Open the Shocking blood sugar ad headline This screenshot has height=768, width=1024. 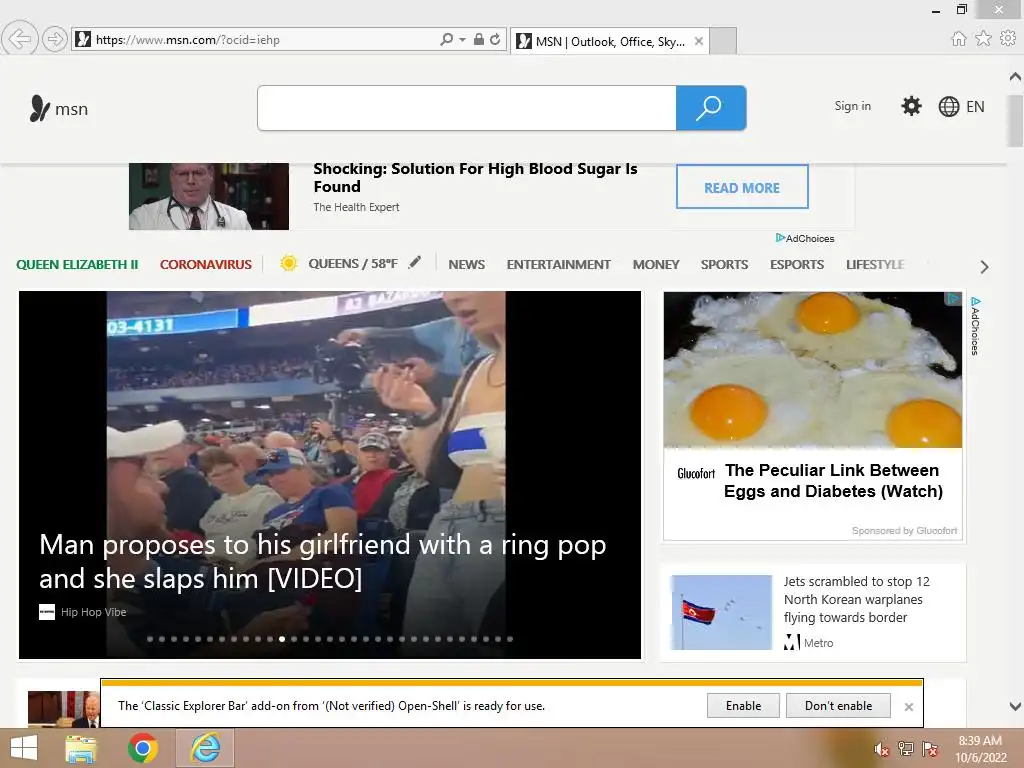coord(475,178)
